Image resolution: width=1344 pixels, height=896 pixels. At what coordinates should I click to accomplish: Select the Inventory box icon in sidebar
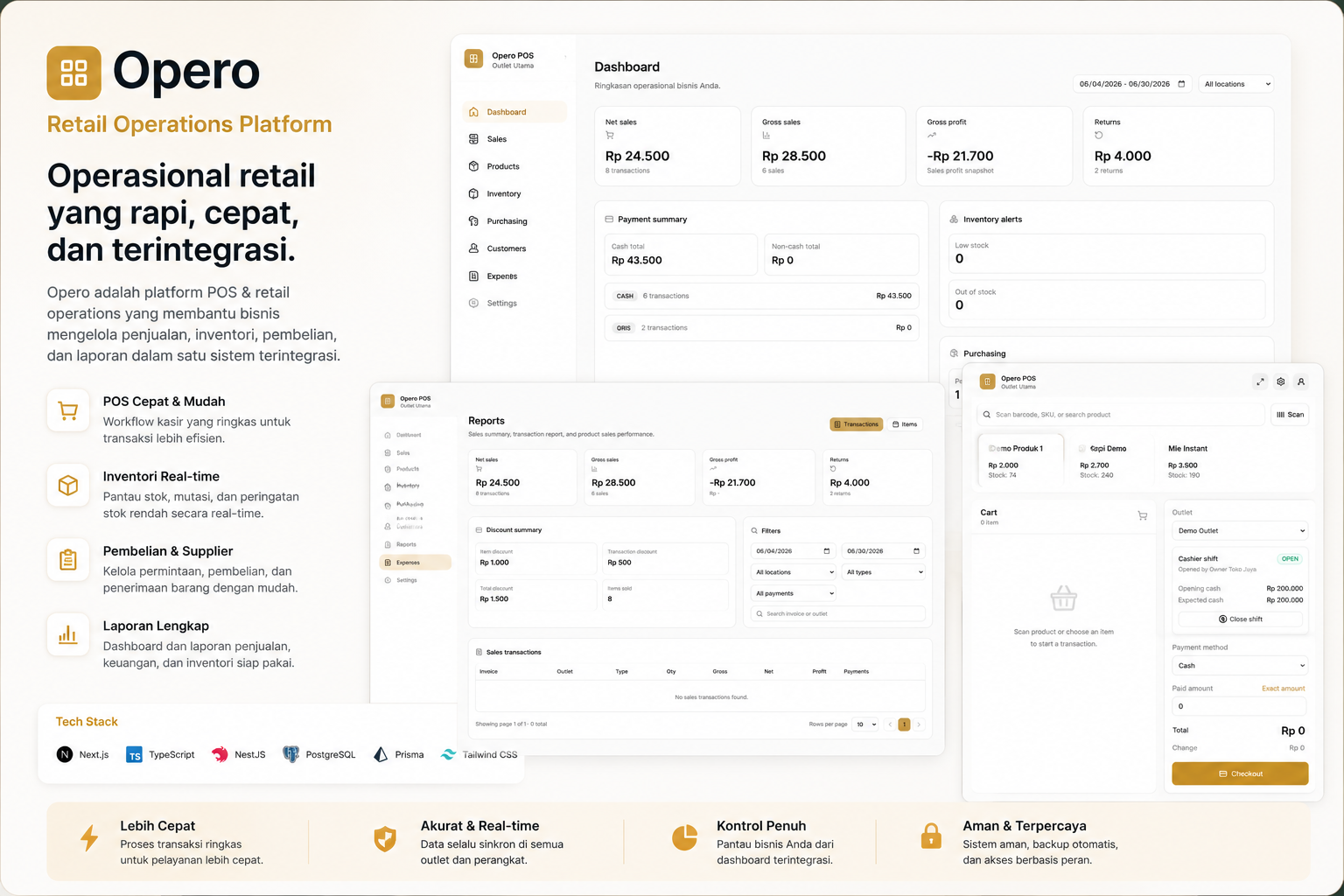tap(473, 193)
